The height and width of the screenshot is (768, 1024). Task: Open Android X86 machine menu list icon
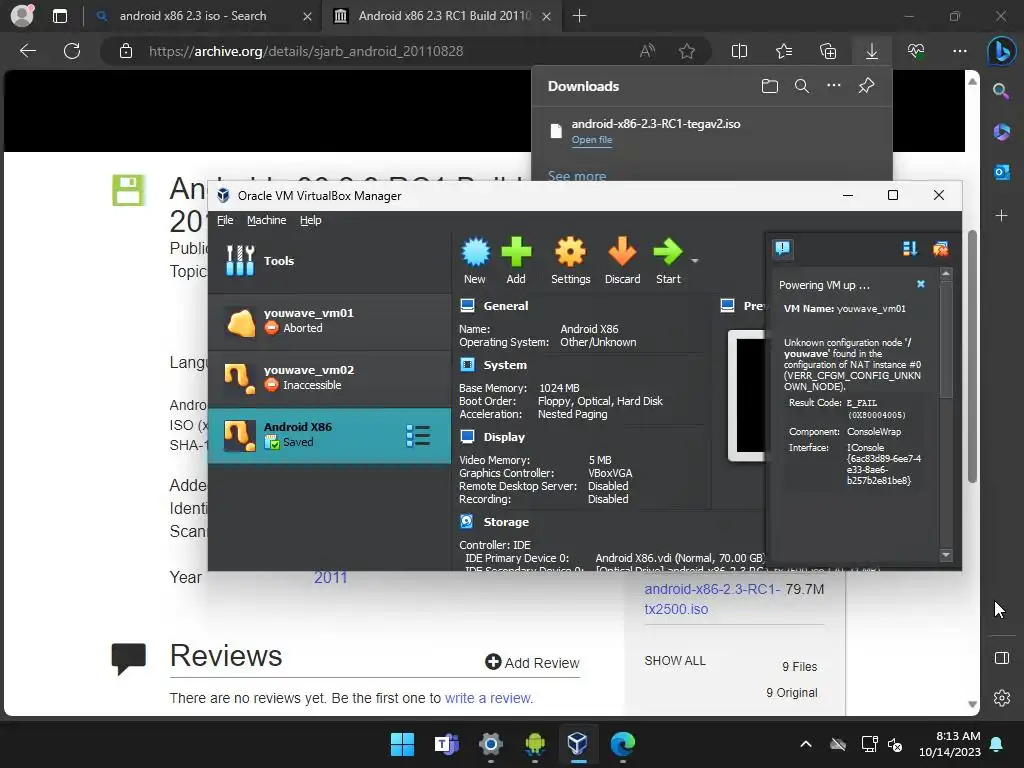click(x=418, y=436)
